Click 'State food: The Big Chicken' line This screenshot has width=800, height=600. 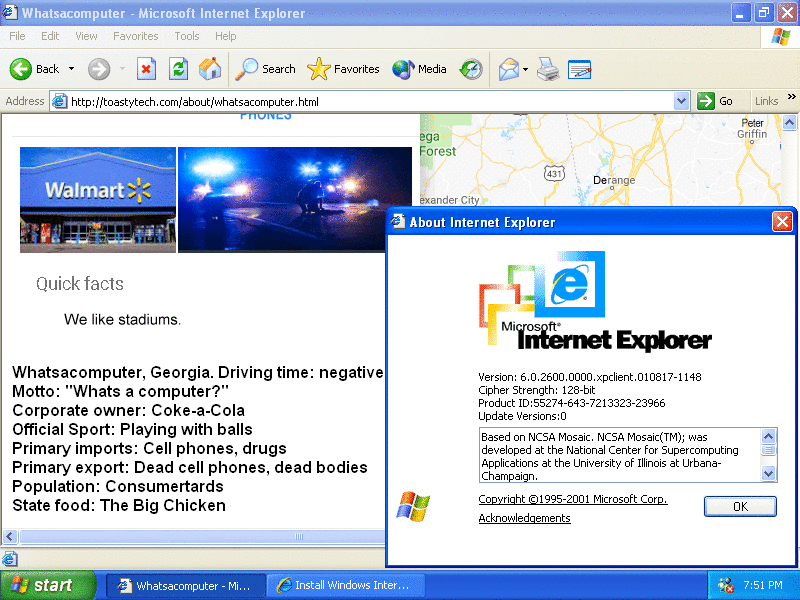pos(119,505)
